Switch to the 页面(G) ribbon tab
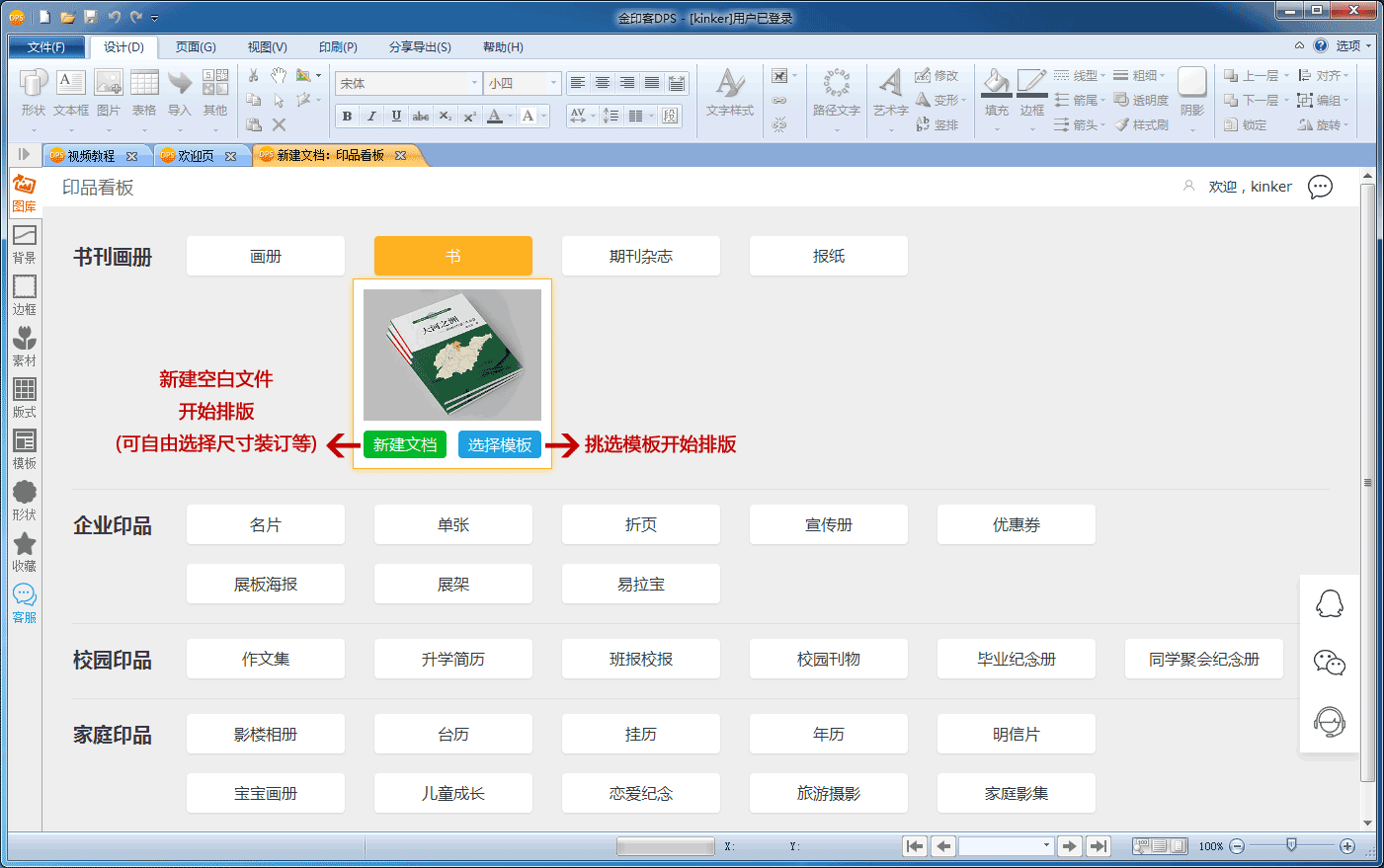 [x=196, y=46]
